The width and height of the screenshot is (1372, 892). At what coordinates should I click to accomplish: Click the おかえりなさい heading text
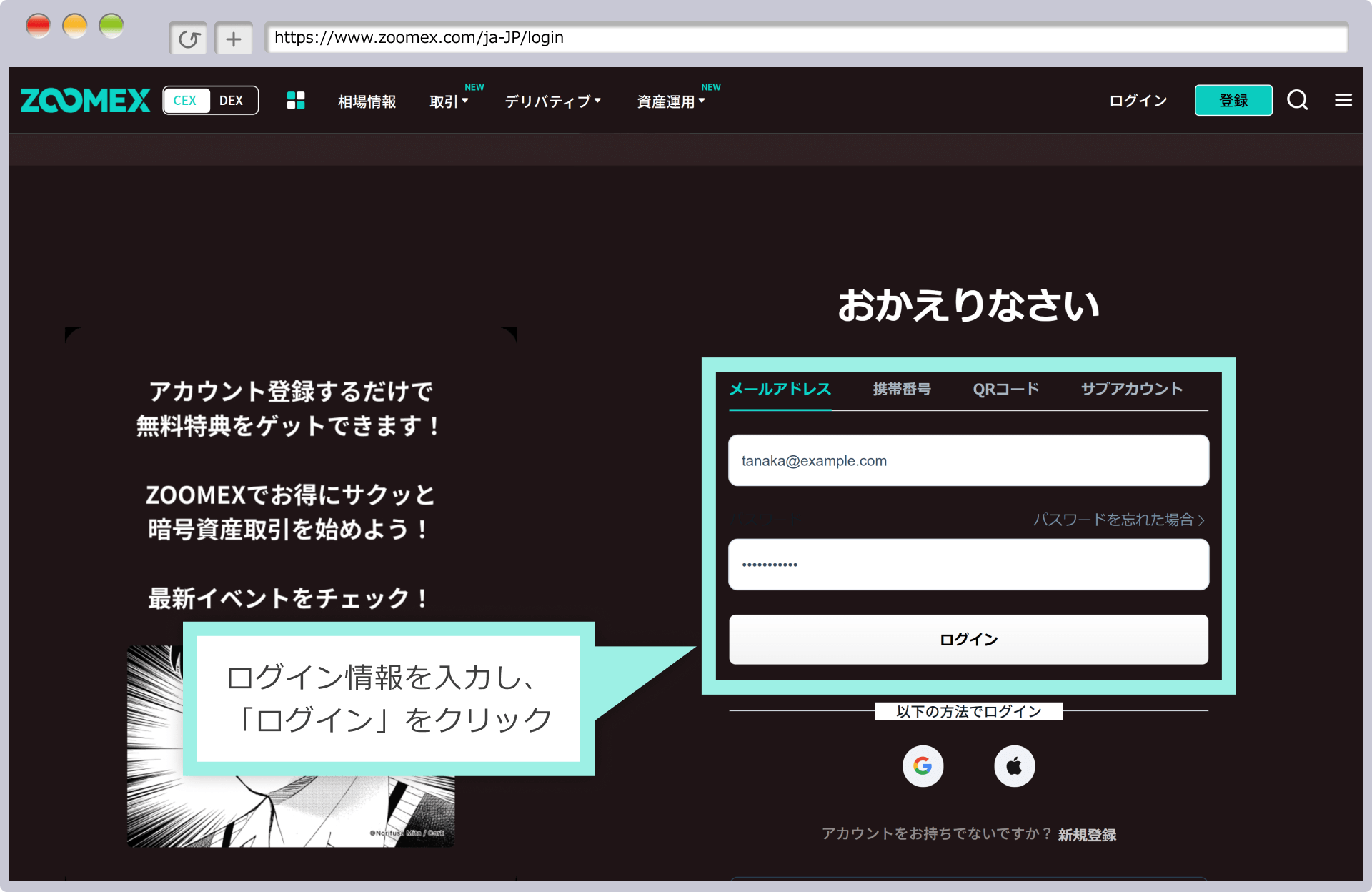[x=968, y=305]
